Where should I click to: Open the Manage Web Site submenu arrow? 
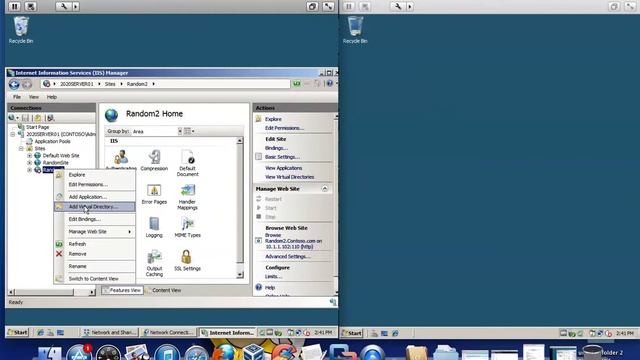[130, 232]
